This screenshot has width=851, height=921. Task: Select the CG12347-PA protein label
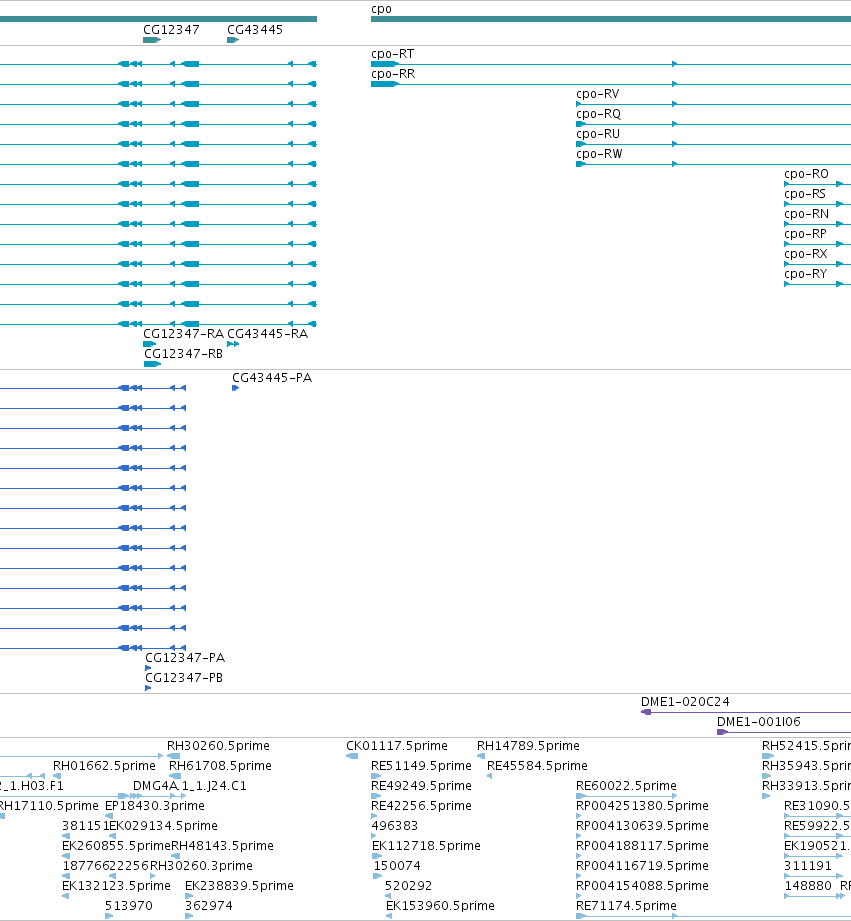[185, 657]
